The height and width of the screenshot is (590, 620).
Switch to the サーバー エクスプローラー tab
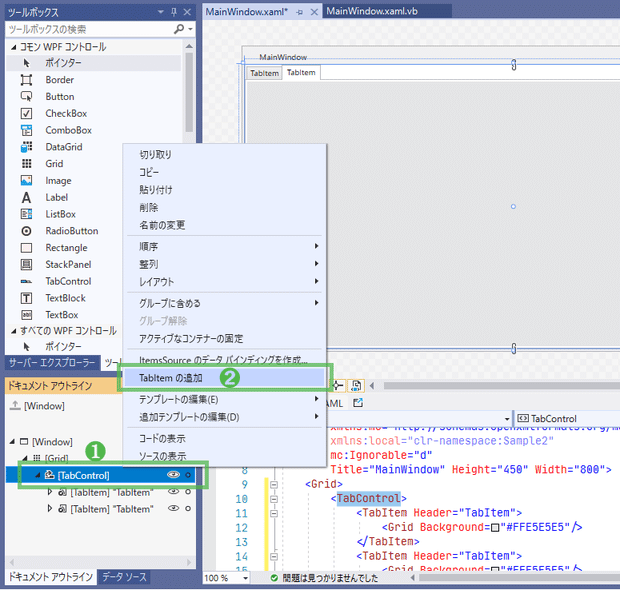[52, 363]
